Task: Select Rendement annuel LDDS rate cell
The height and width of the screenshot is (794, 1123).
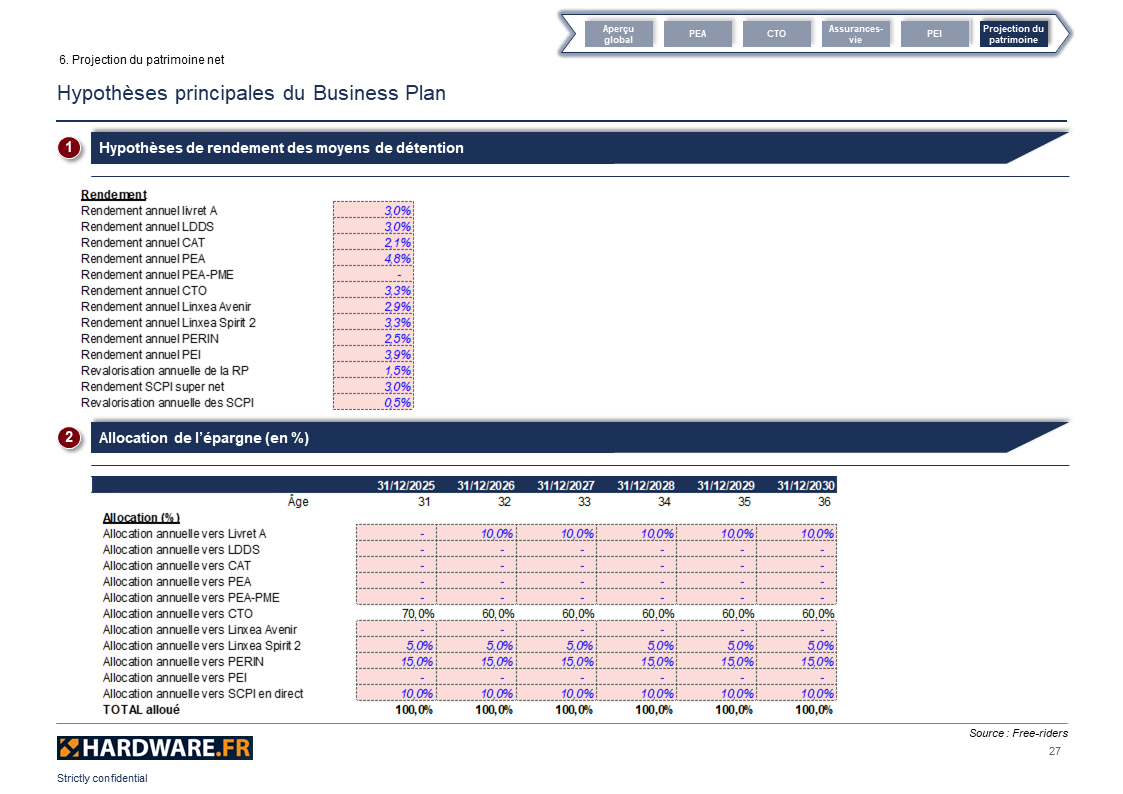Action: [x=373, y=226]
